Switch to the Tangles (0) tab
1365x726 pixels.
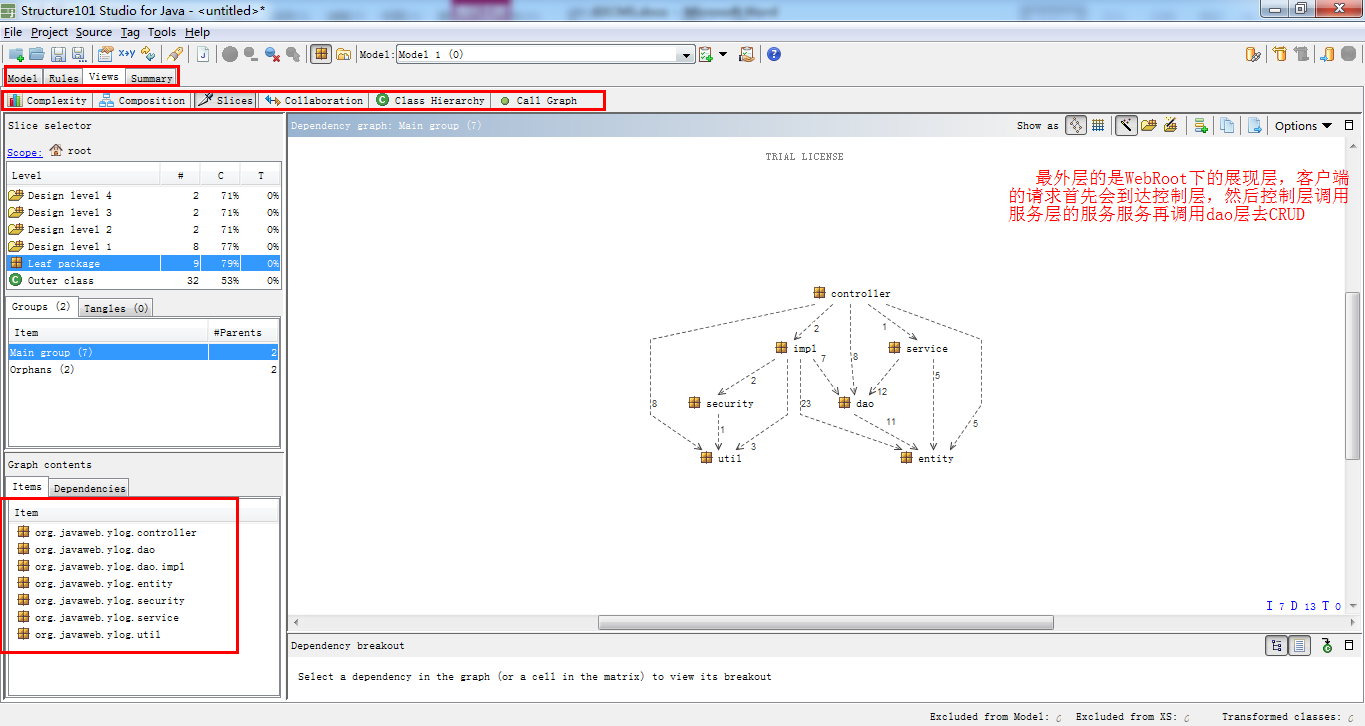116,308
